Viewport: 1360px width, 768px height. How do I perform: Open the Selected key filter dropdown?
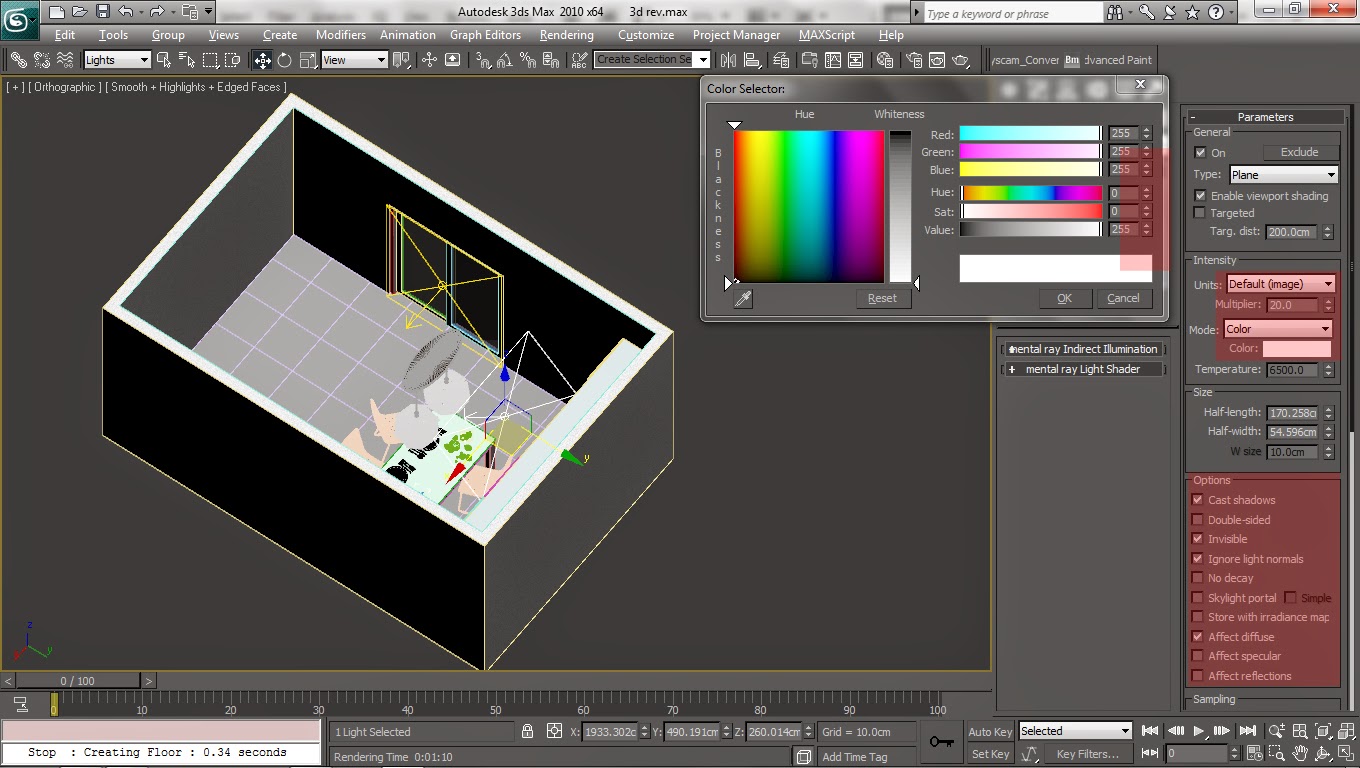1075,731
